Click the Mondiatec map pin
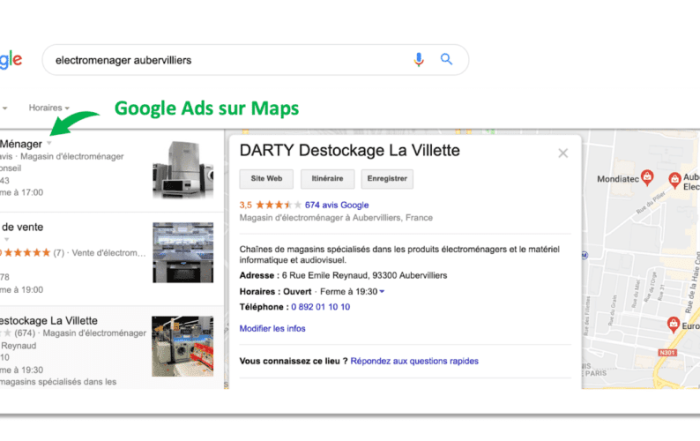Viewport: 700px width, 441px height. coord(647,178)
